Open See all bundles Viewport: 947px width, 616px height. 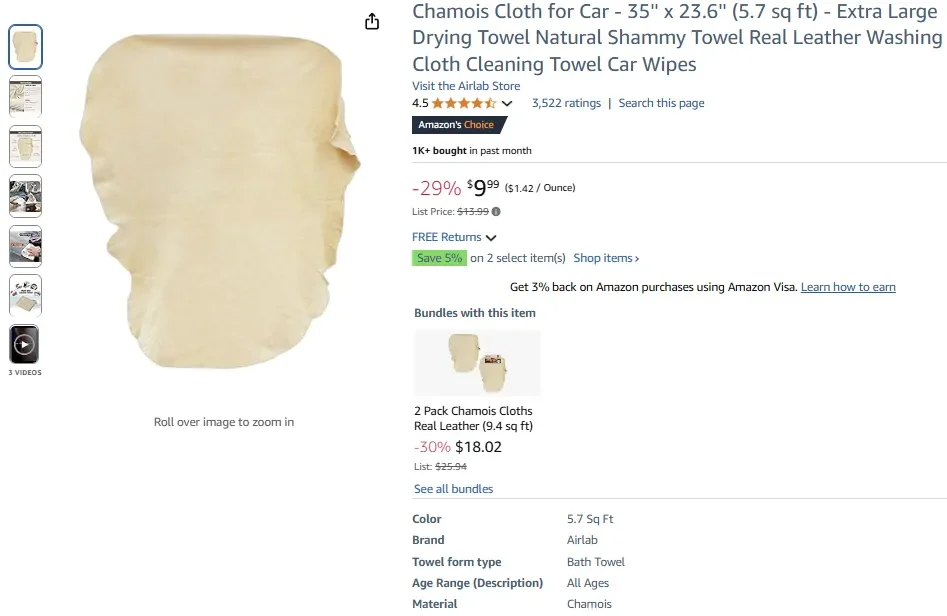pos(453,488)
